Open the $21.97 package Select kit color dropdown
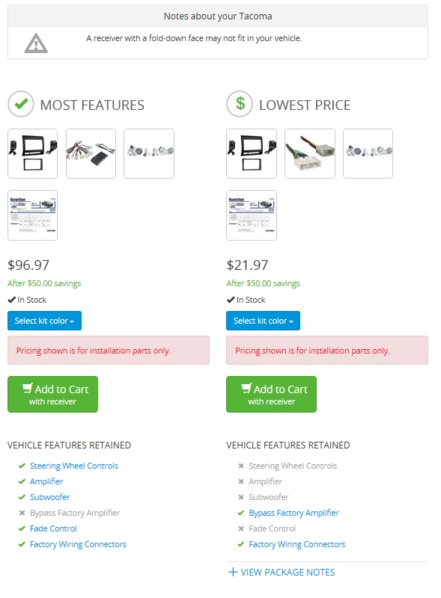The image size is (441, 598). pyautogui.click(x=263, y=321)
